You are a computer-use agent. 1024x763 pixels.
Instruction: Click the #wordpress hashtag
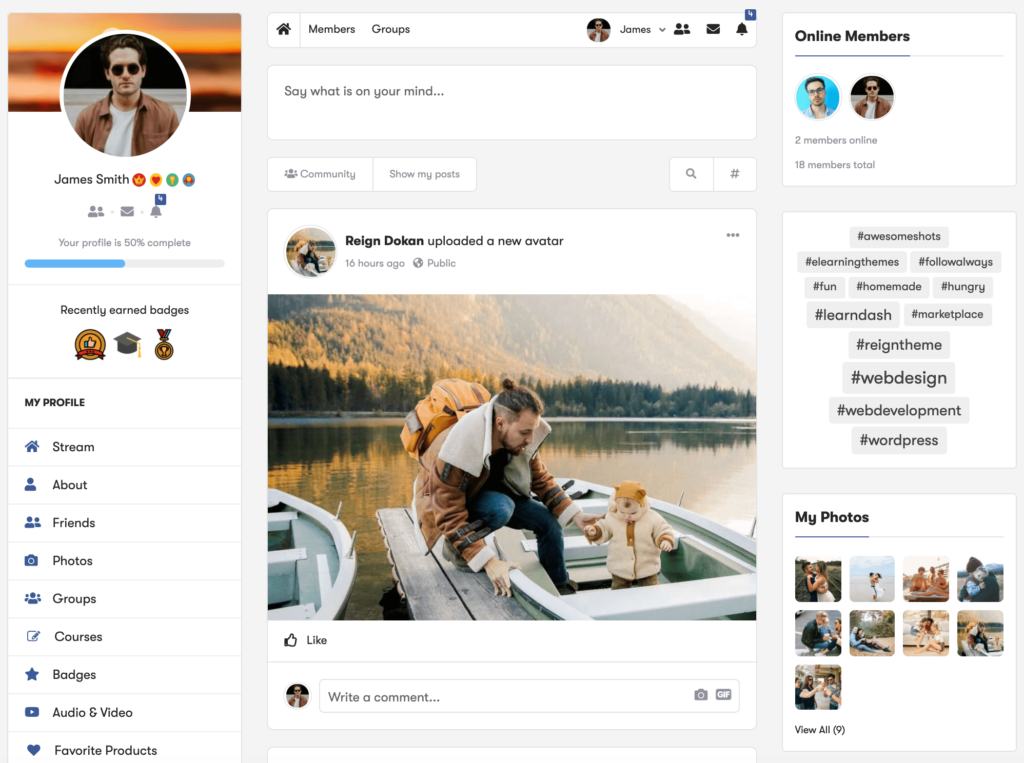[899, 440]
